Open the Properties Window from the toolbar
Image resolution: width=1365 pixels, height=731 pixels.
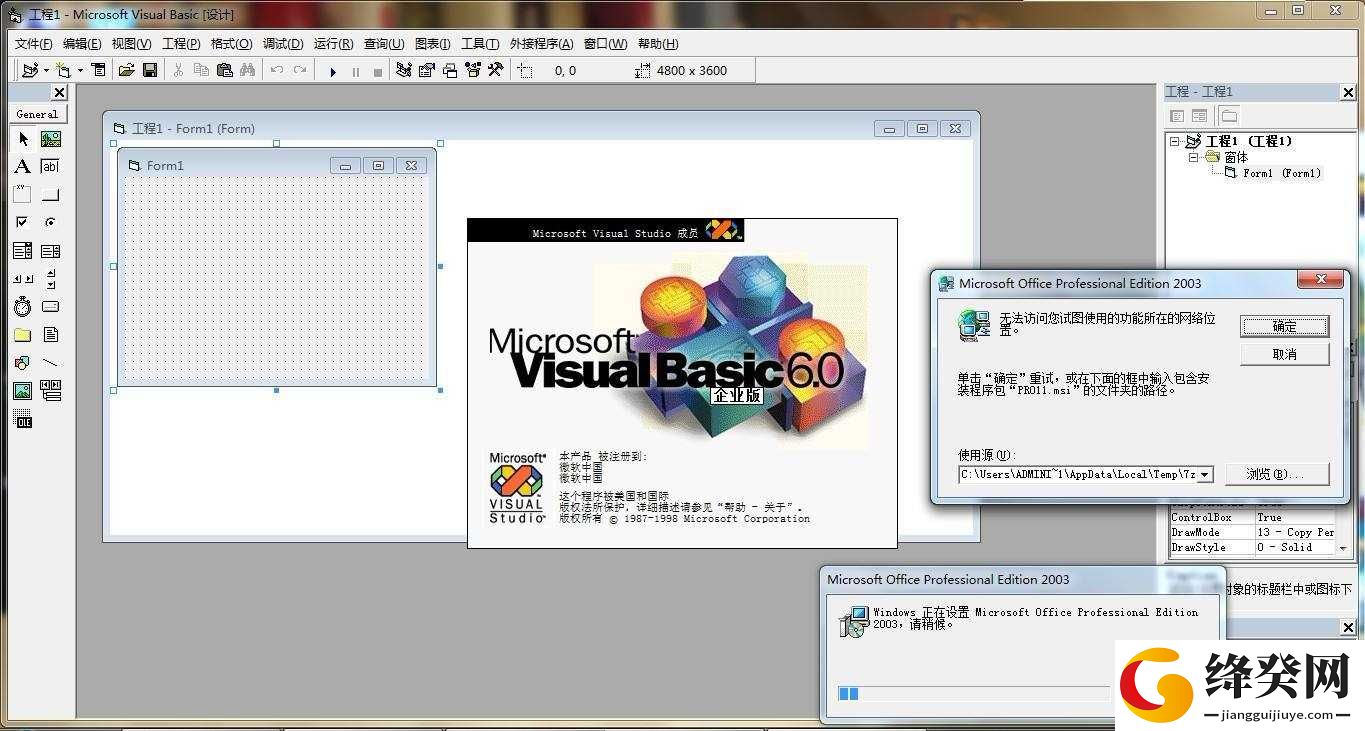(427, 70)
